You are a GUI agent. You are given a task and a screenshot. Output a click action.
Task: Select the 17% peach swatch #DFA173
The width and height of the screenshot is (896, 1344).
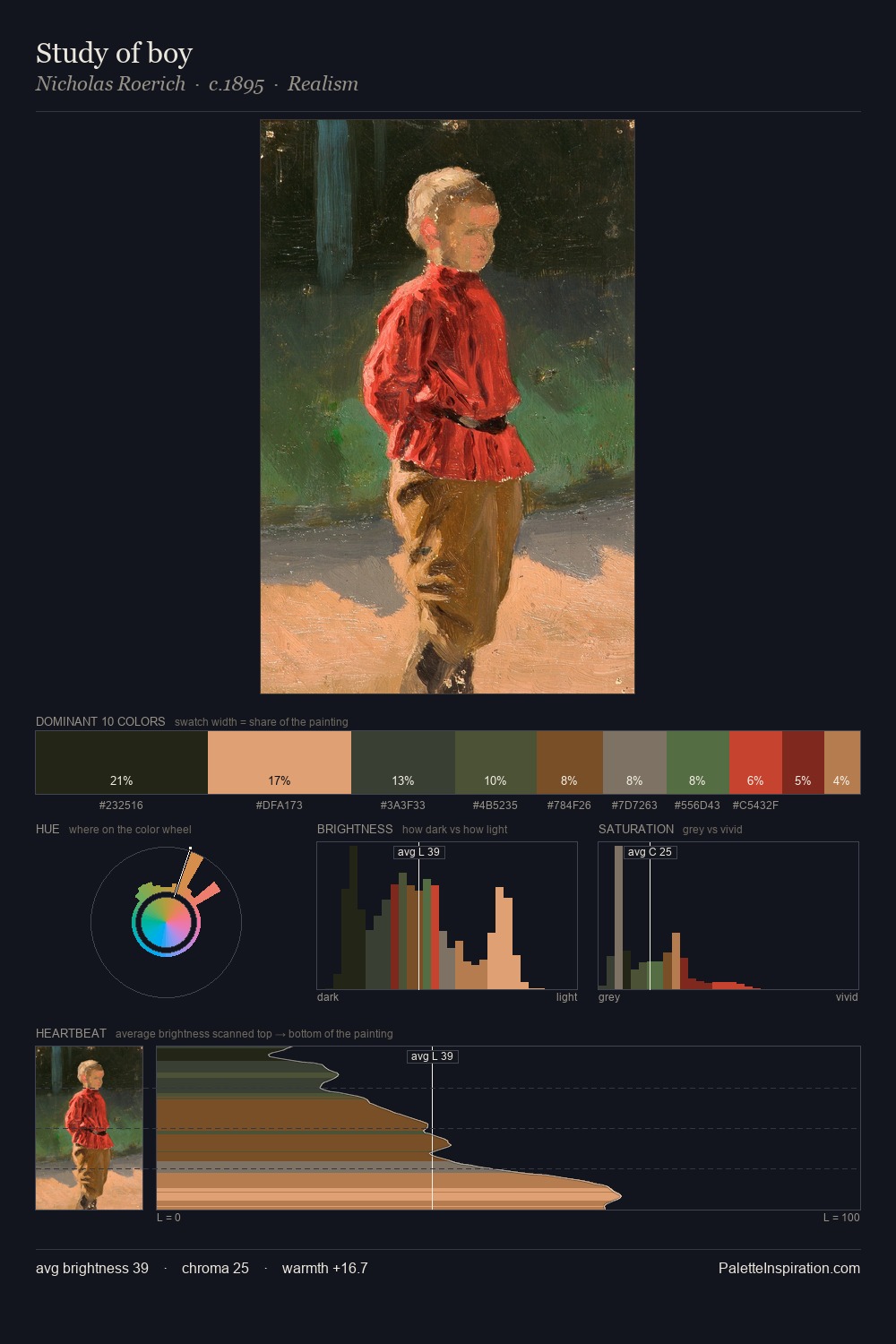pos(280,762)
